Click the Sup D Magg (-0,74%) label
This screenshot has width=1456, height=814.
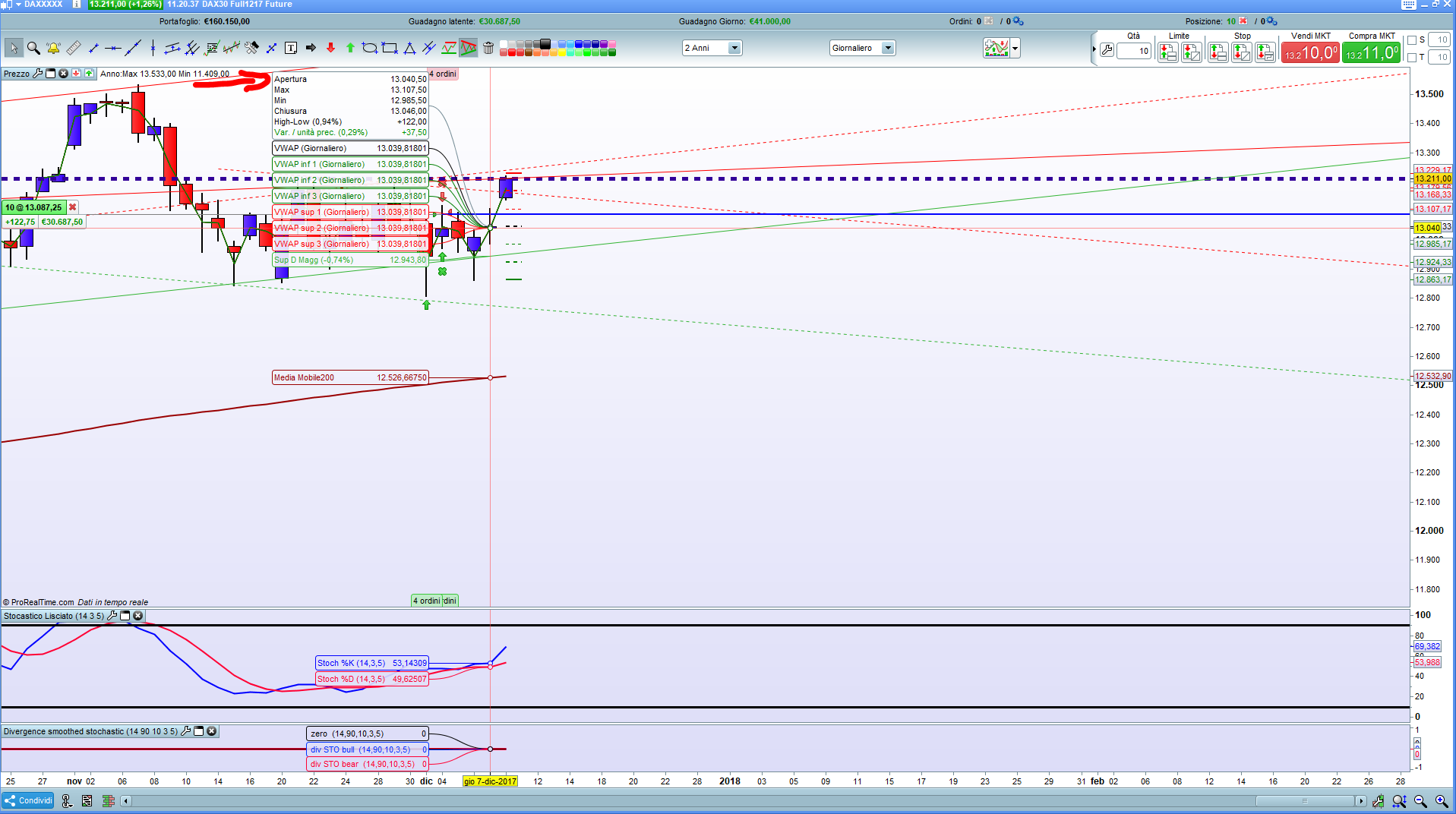350,260
